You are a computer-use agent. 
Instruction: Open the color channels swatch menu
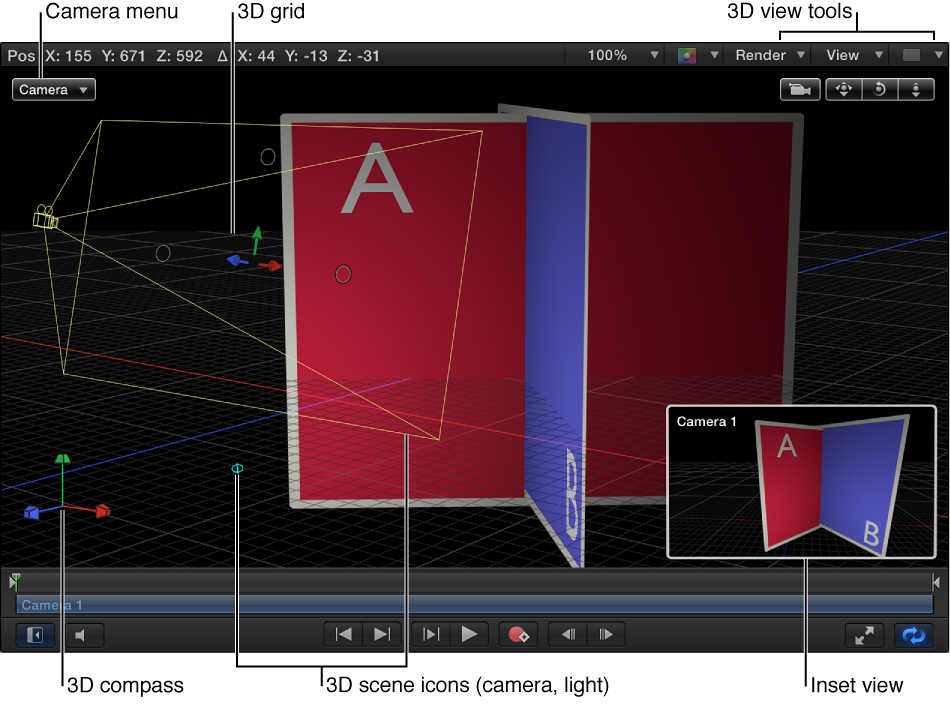click(695, 55)
